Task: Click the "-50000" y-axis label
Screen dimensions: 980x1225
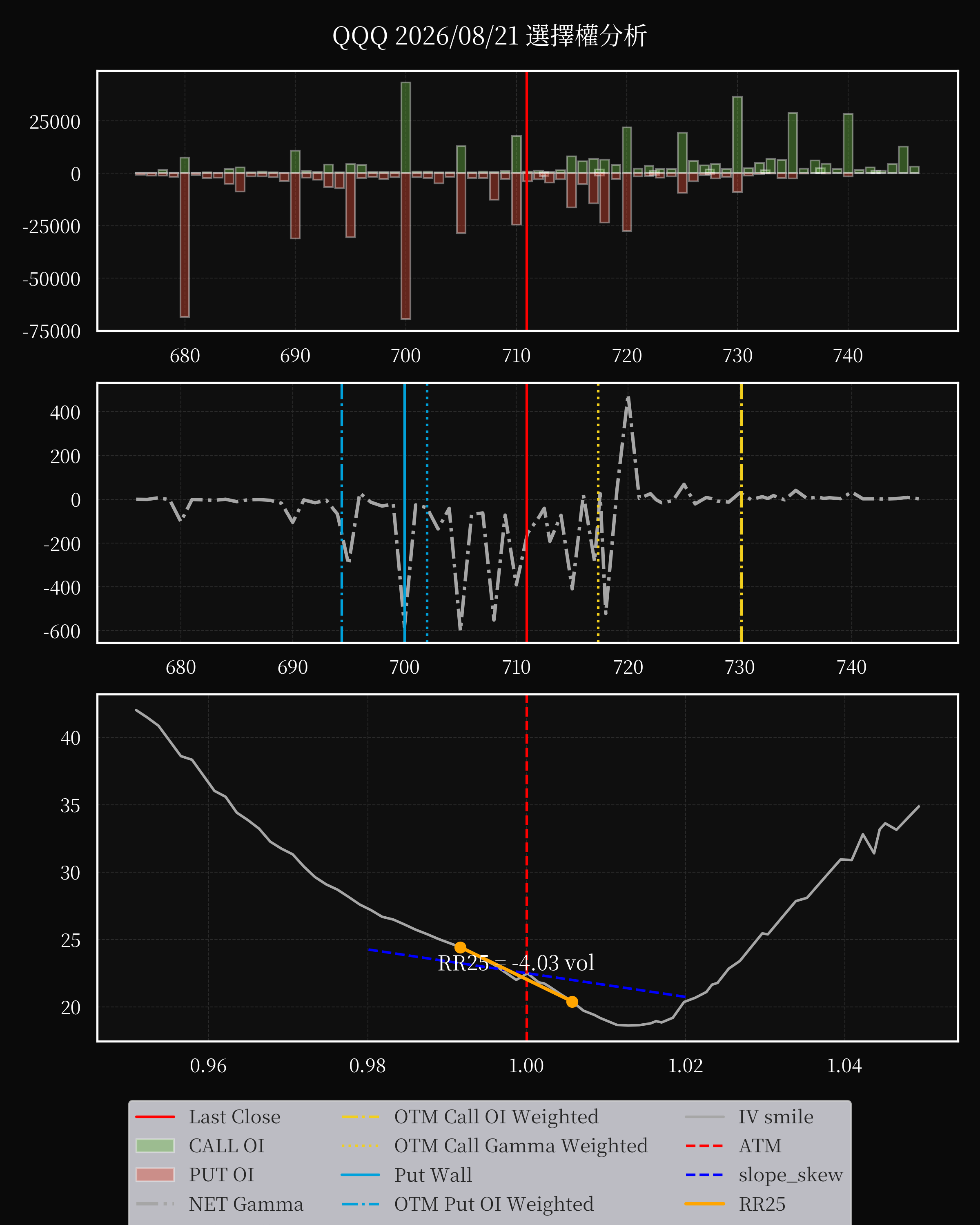Action: pyautogui.click(x=51, y=279)
